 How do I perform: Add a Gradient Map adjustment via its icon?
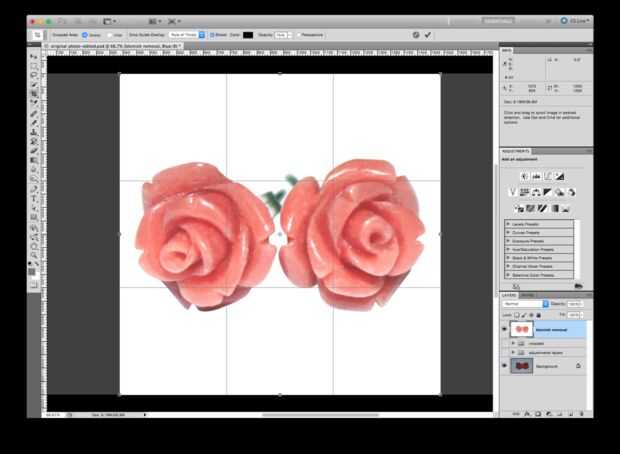pyautogui.click(x=554, y=208)
